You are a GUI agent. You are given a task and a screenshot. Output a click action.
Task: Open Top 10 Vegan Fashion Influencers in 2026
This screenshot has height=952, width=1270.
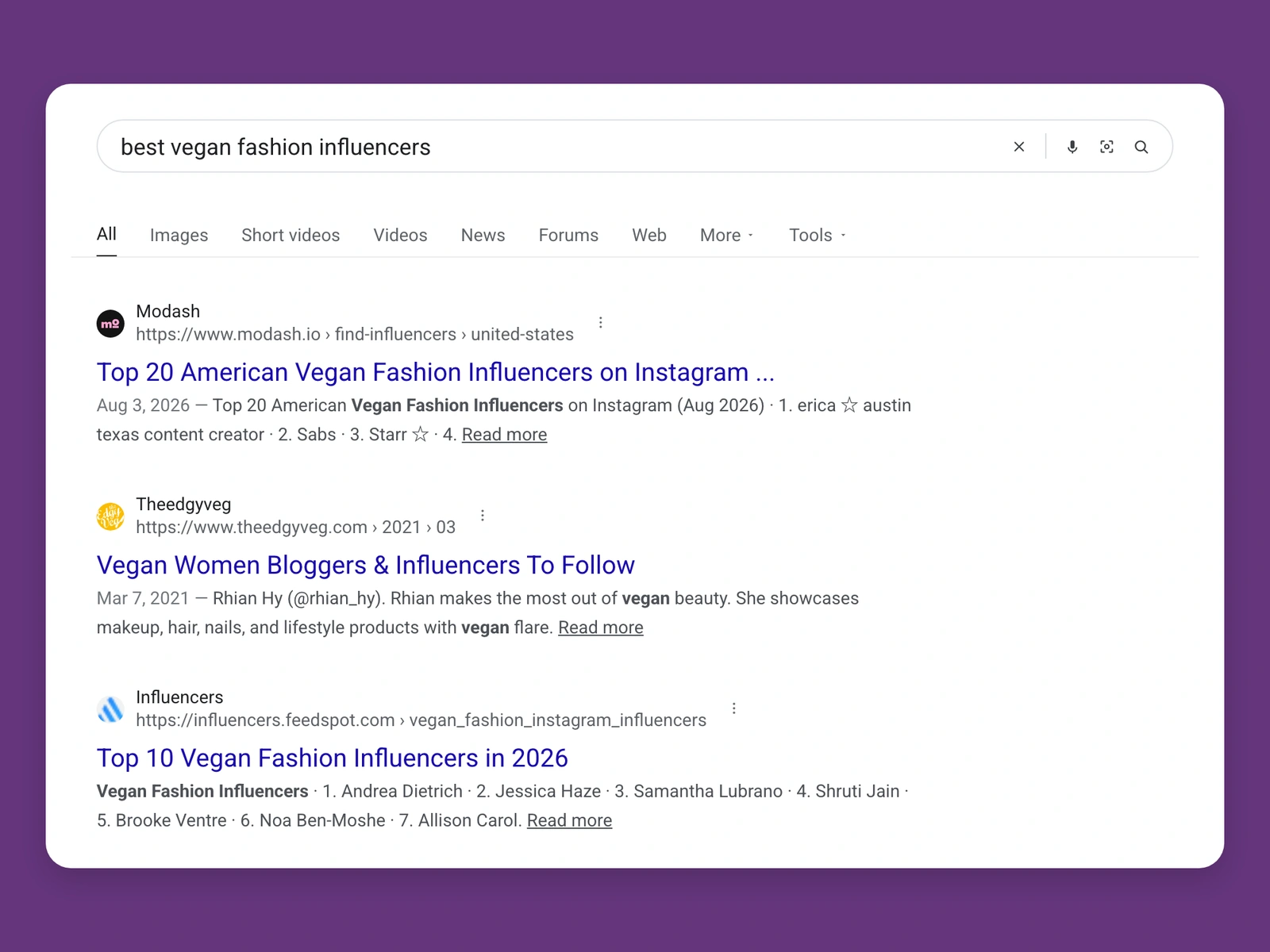click(332, 758)
